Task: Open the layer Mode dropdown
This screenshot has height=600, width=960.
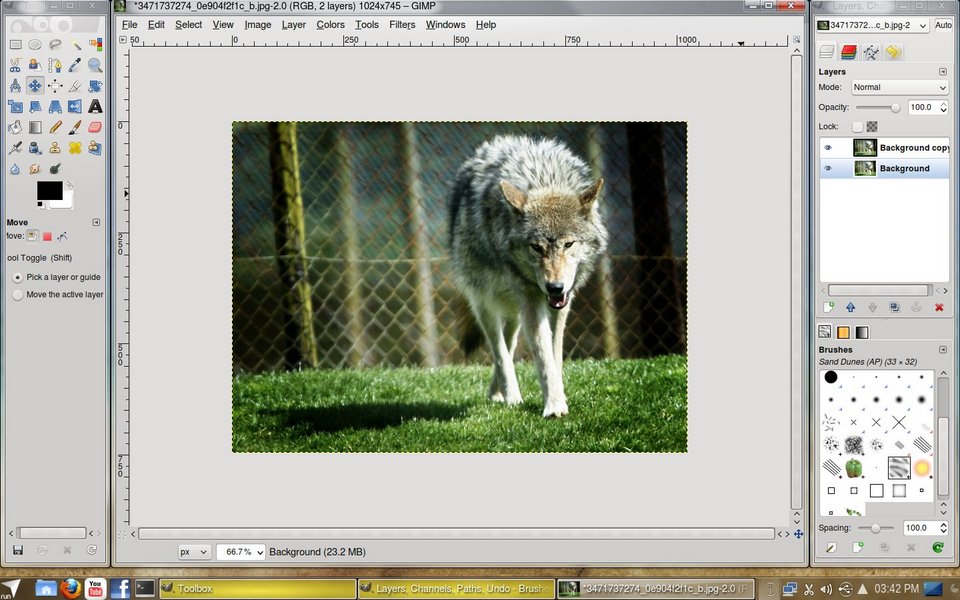Action: click(x=898, y=87)
